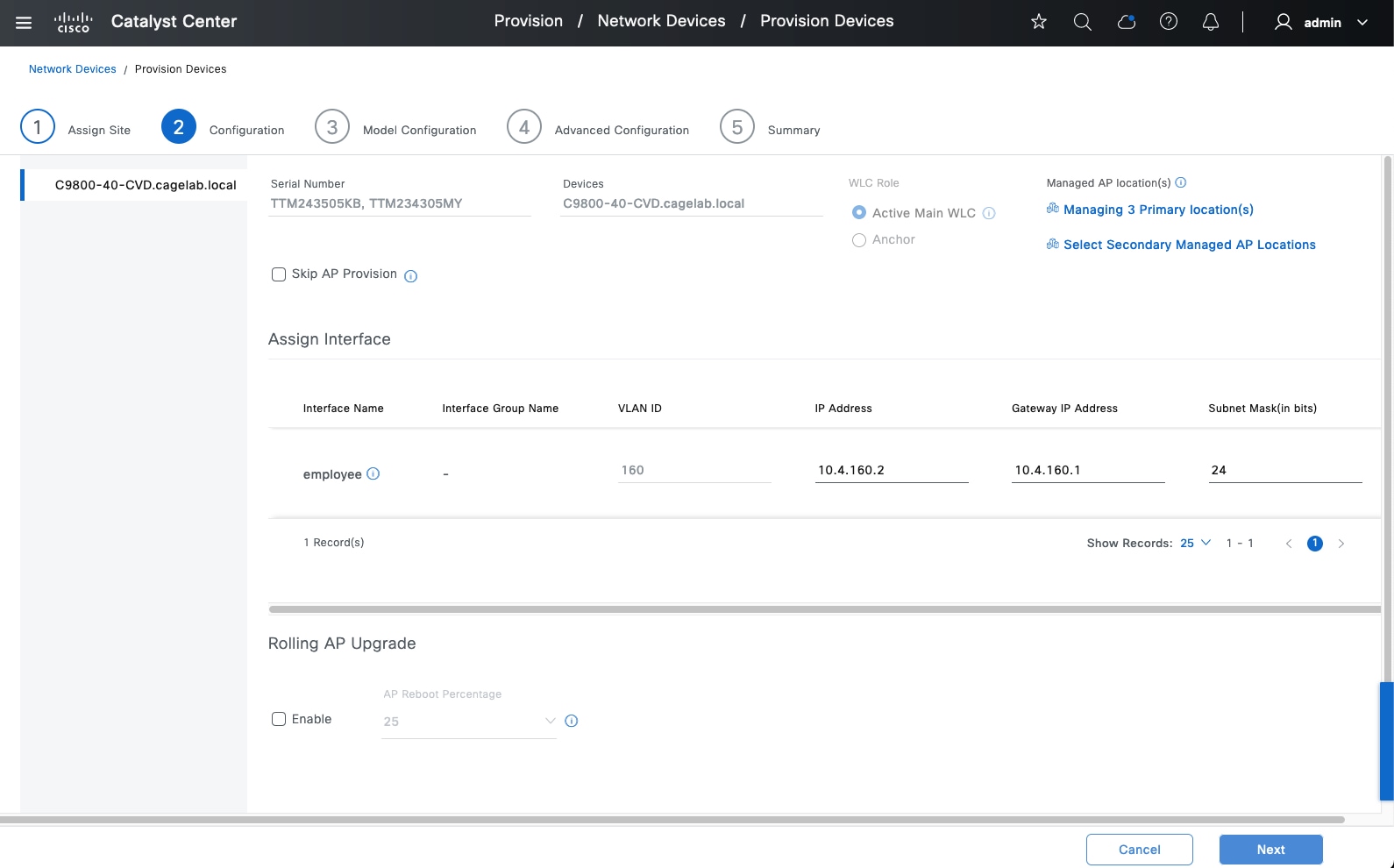Click the cloud status icon
Image resolution: width=1394 pixels, height=868 pixels.
(1126, 22)
